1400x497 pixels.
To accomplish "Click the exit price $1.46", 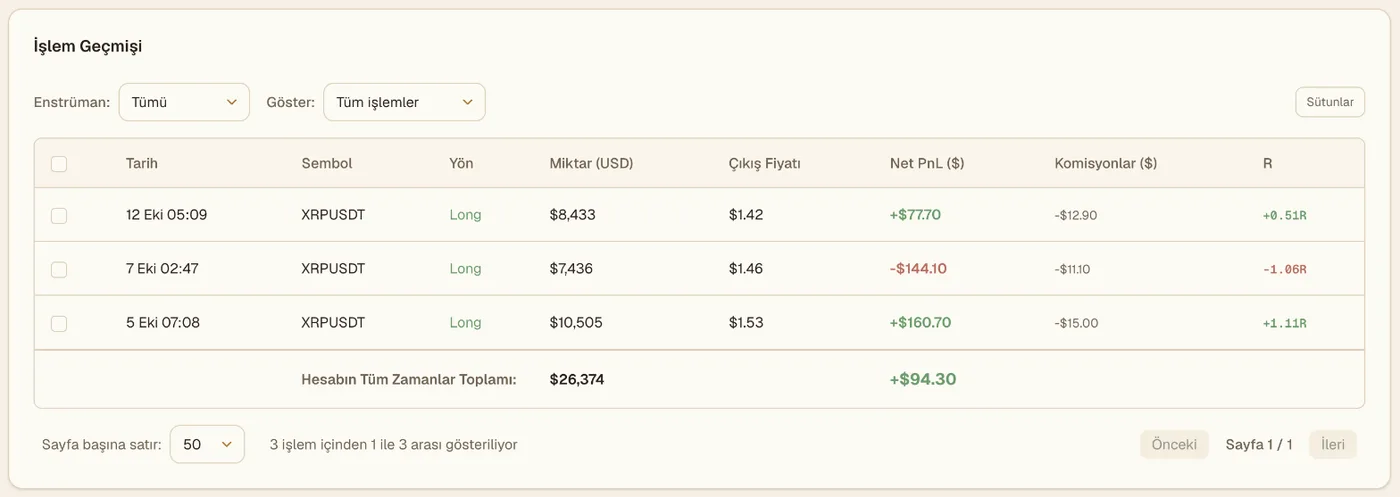I will point(746,269).
